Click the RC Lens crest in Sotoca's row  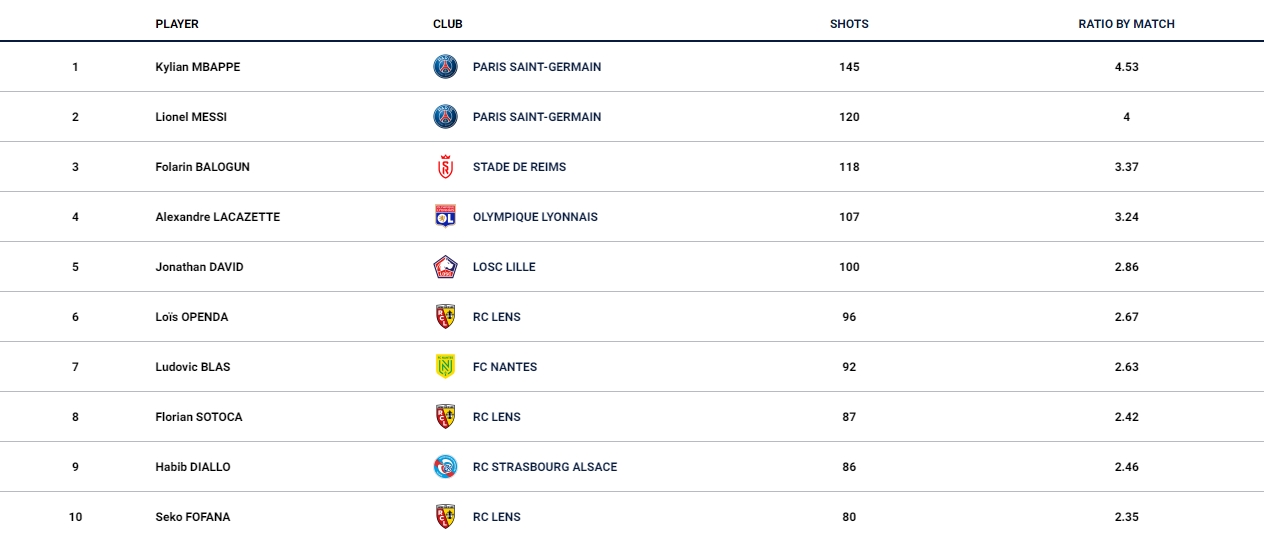click(445, 417)
